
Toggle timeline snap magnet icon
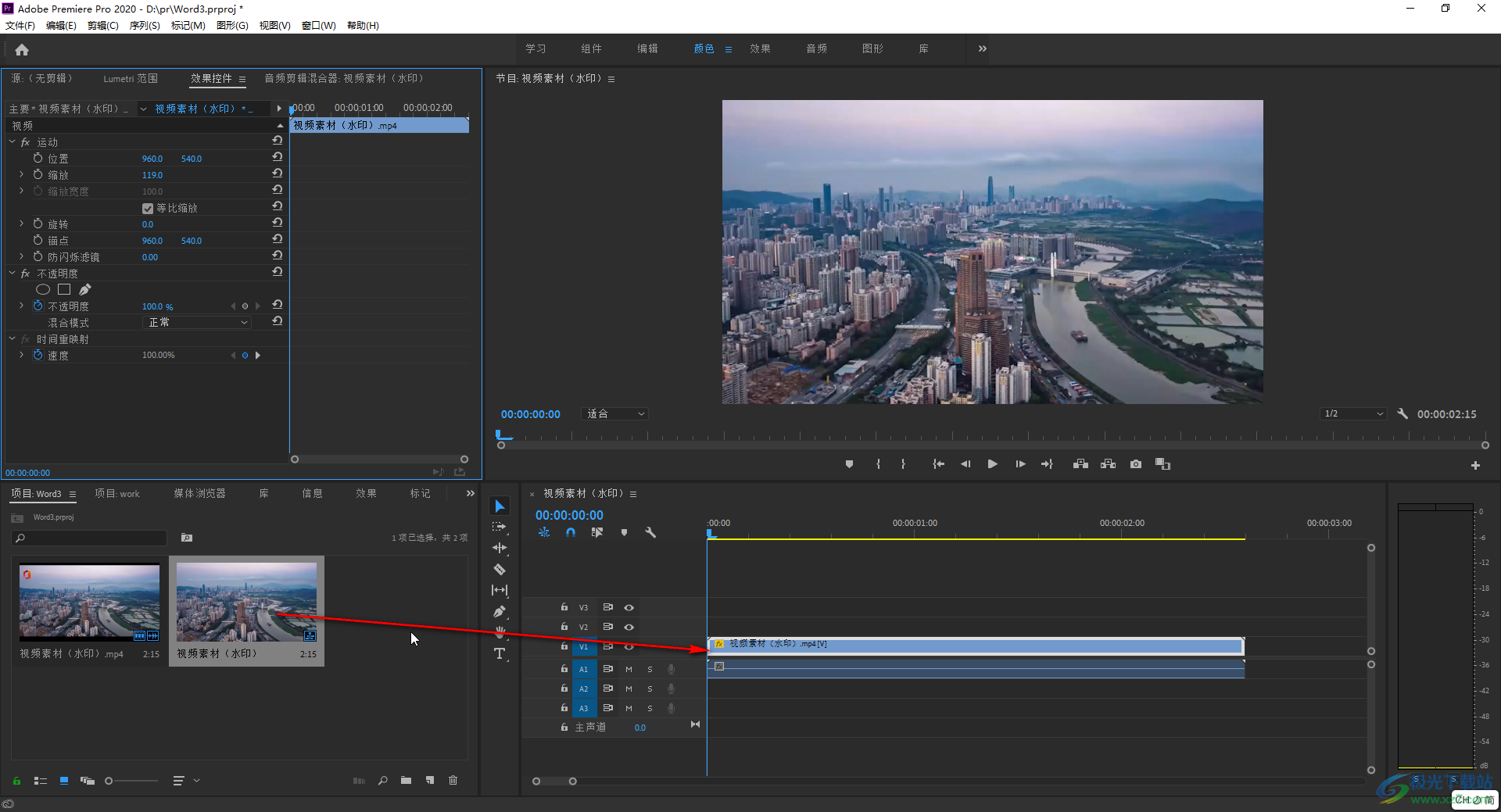(571, 532)
